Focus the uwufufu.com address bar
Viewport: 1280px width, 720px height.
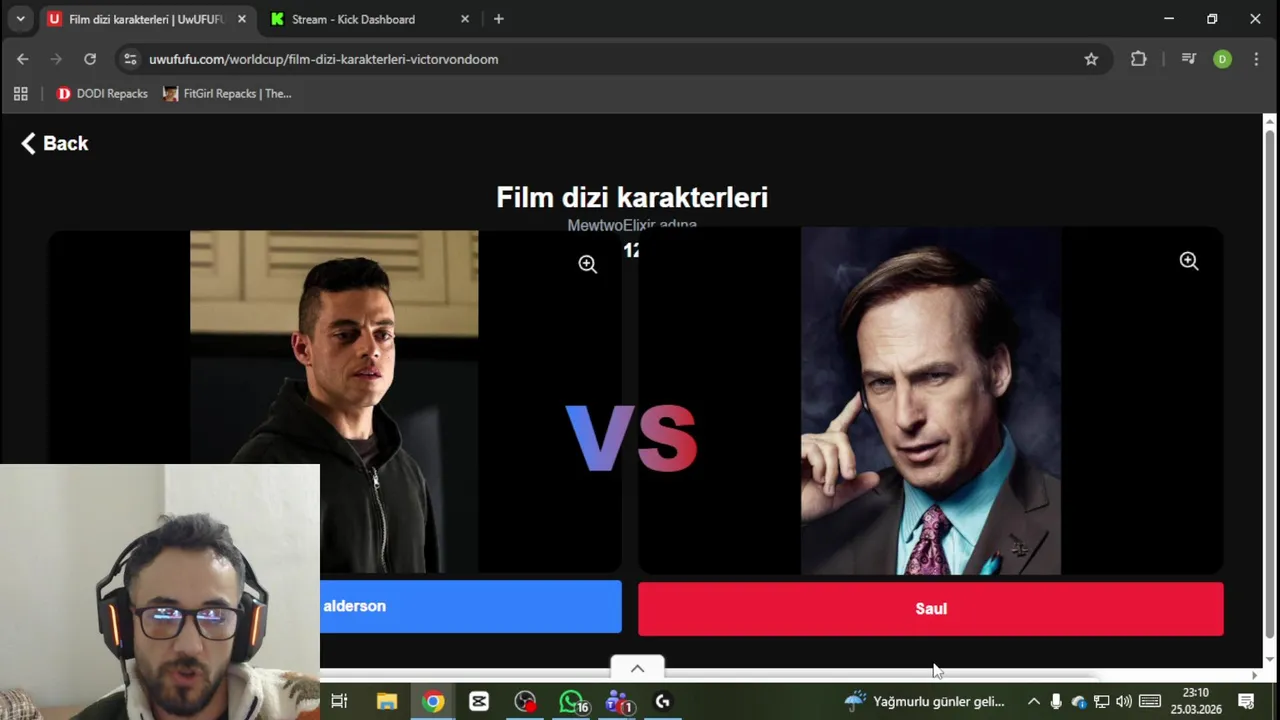[610, 59]
